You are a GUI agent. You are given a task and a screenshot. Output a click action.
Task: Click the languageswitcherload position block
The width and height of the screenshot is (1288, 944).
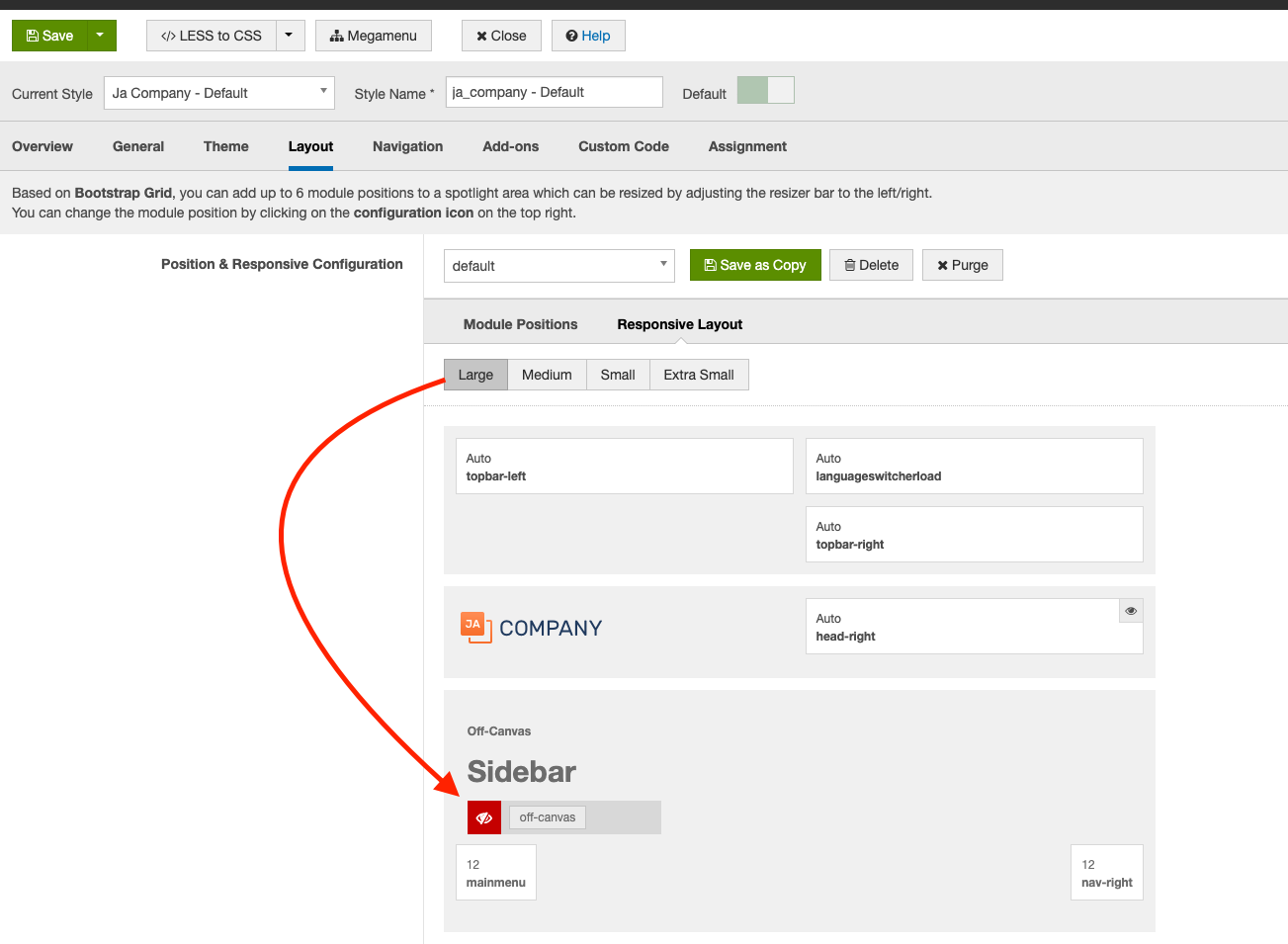(x=975, y=467)
